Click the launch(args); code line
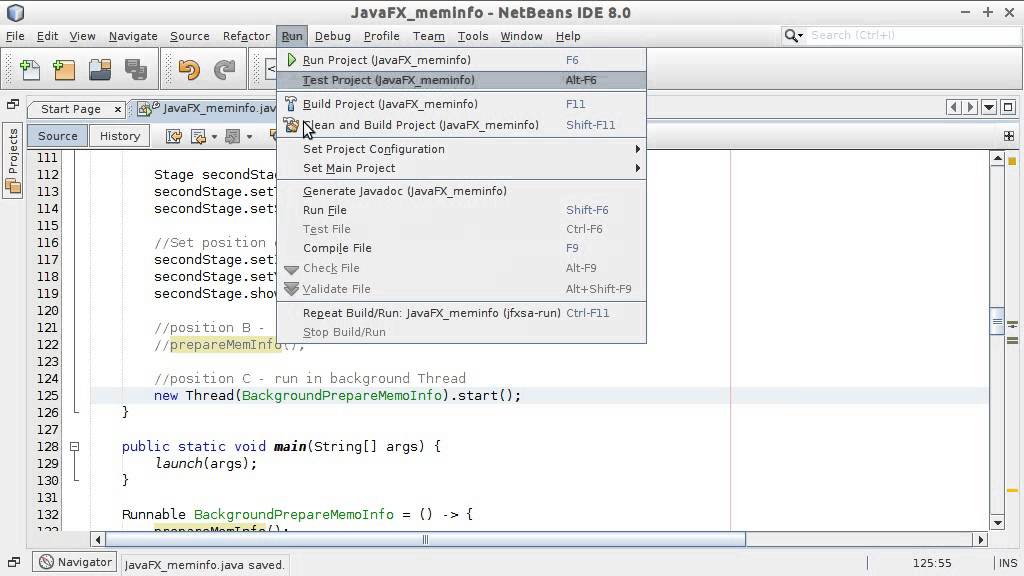Viewport: 1024px width, 576px height. point(206,464)
